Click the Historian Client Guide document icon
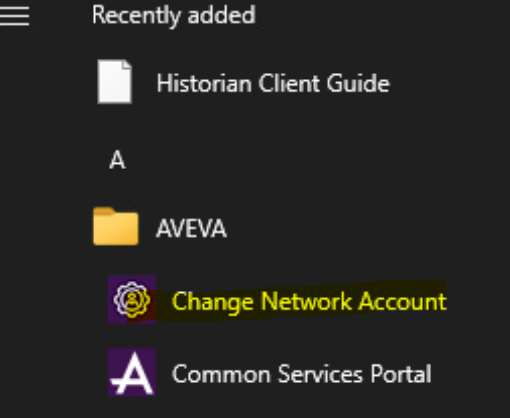510x418 pixels. (x=114, y=82)
